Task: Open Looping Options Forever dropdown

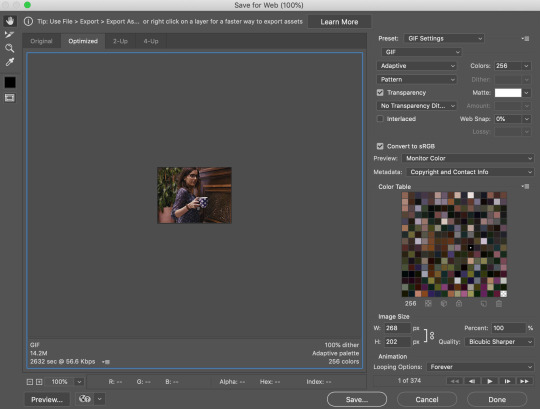Action: (480, 367)
